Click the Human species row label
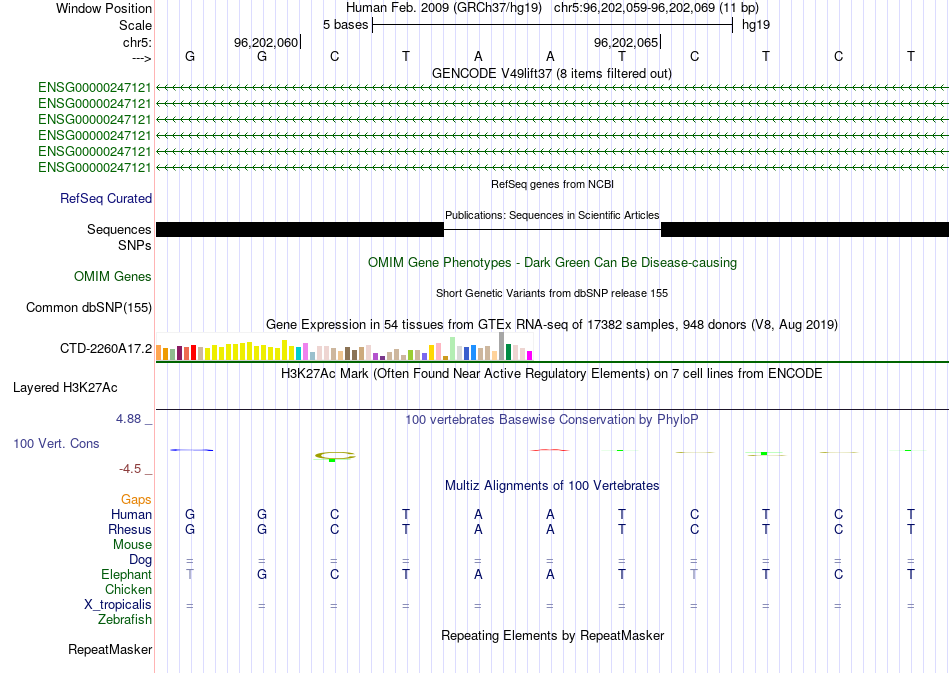 click(x=131, y=515)
